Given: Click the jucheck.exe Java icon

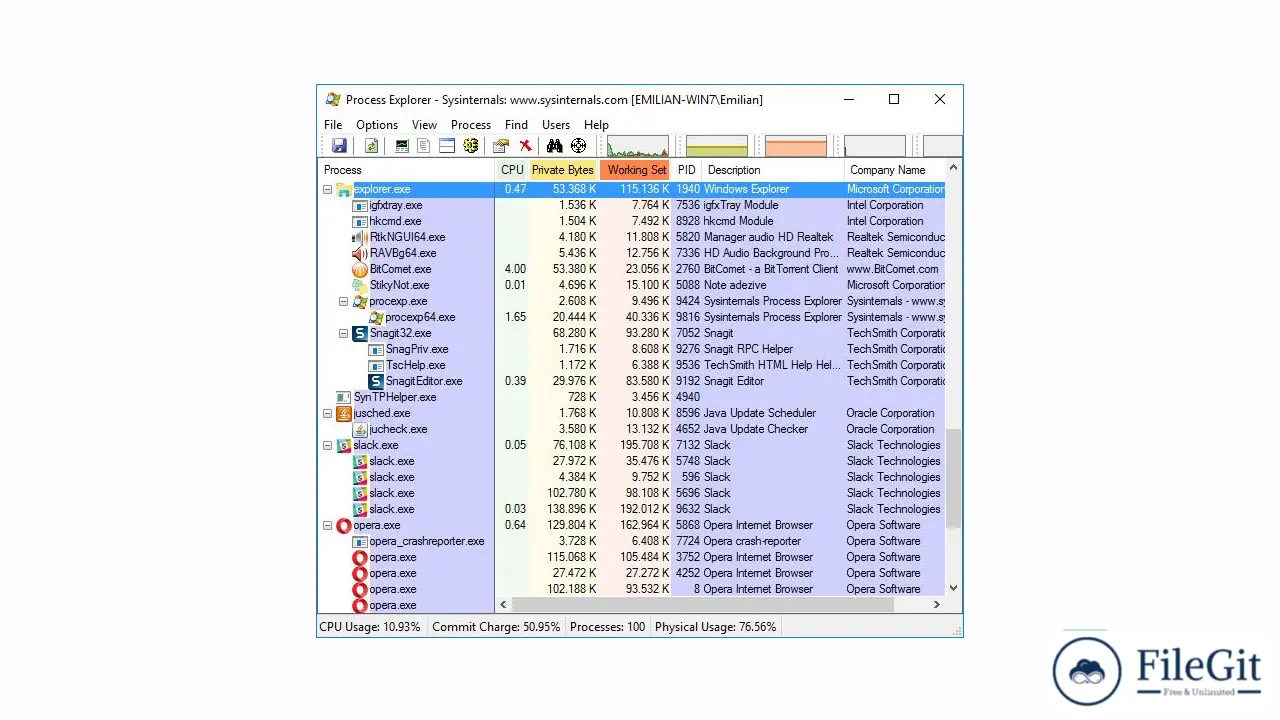Looking at the screenshot, I should 360,429.
